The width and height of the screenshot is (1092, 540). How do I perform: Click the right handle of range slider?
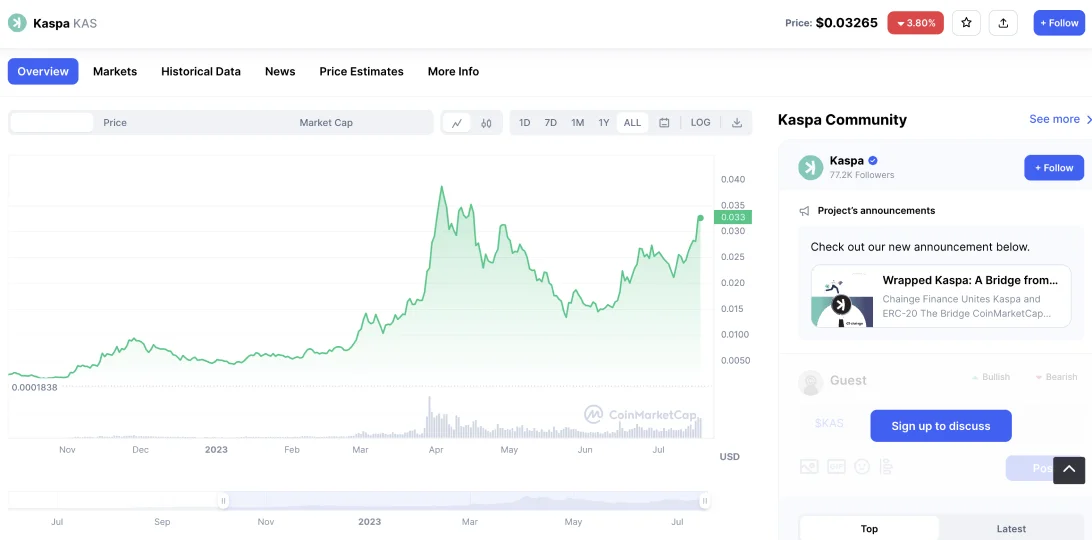(705, 501)
